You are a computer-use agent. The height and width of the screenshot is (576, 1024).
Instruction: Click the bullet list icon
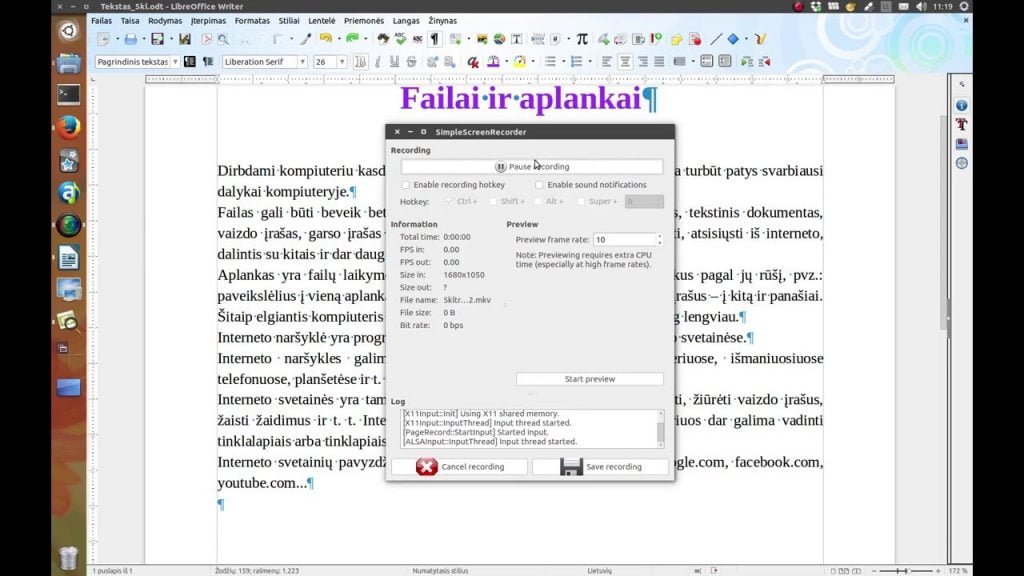[551, 61]
